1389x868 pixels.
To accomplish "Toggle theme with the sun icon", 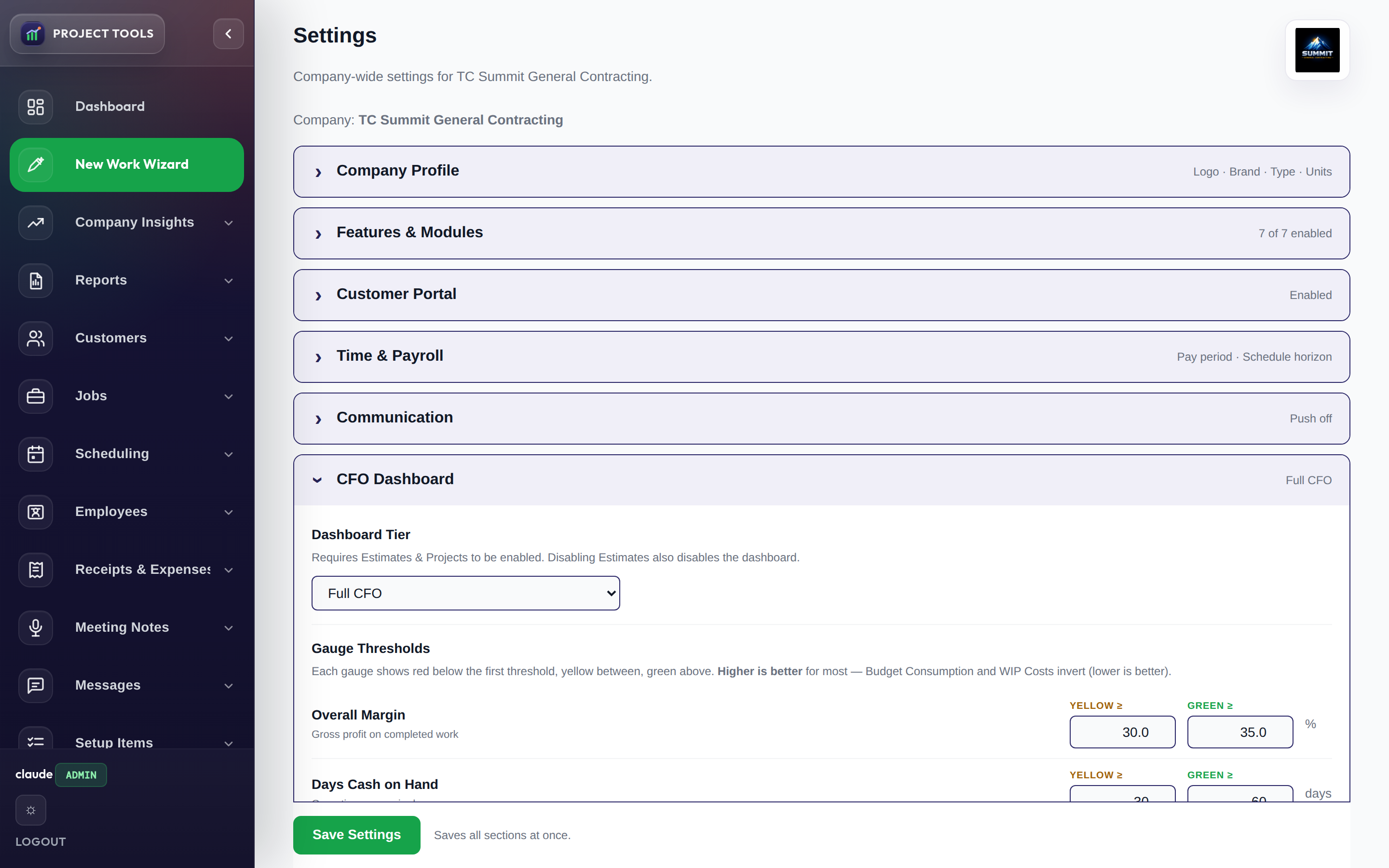I will tap(31, 810).
